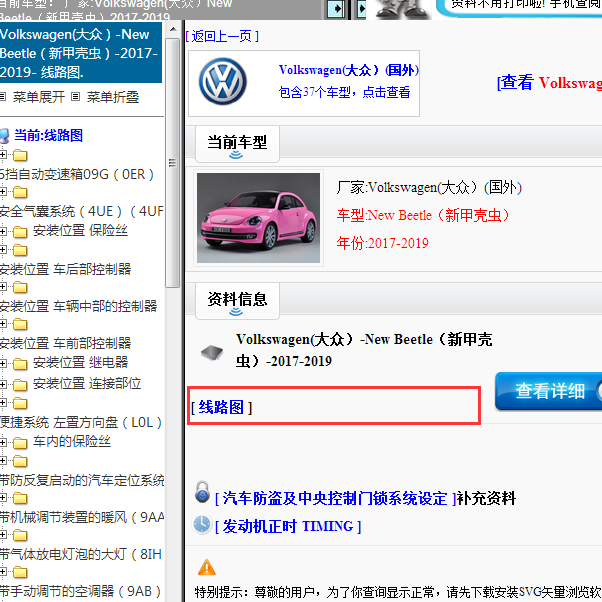Expand the node above 6挡自动变速箱09G

(3, 155)
